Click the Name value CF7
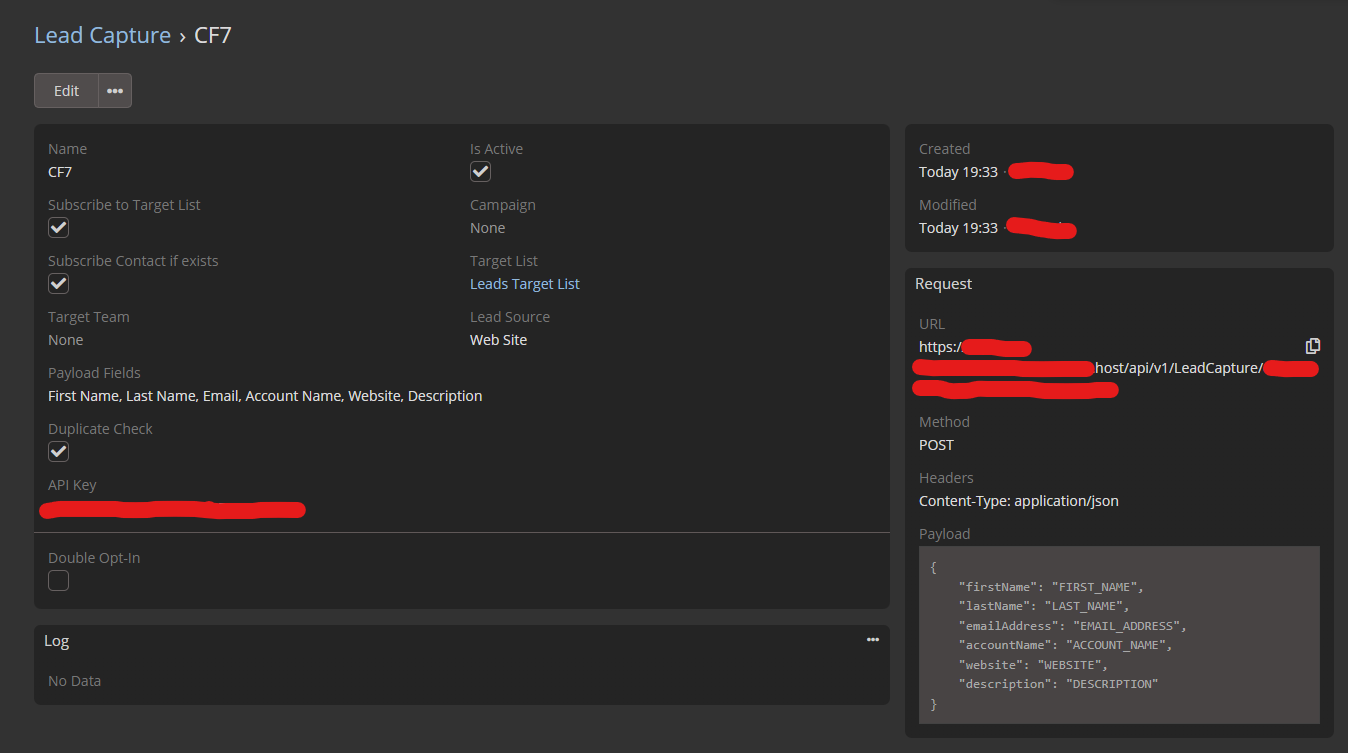Image resolution: width=1348 pixels, height=753 pixels. coord(60,172)
